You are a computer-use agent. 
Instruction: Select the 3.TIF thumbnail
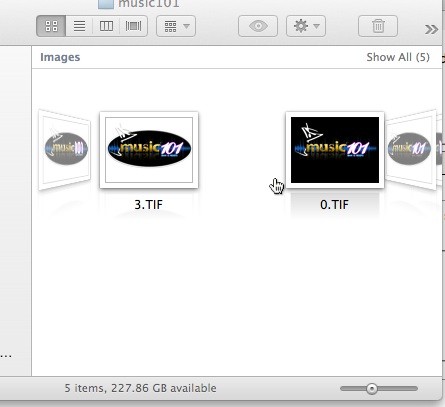click(x=149, y=150)
